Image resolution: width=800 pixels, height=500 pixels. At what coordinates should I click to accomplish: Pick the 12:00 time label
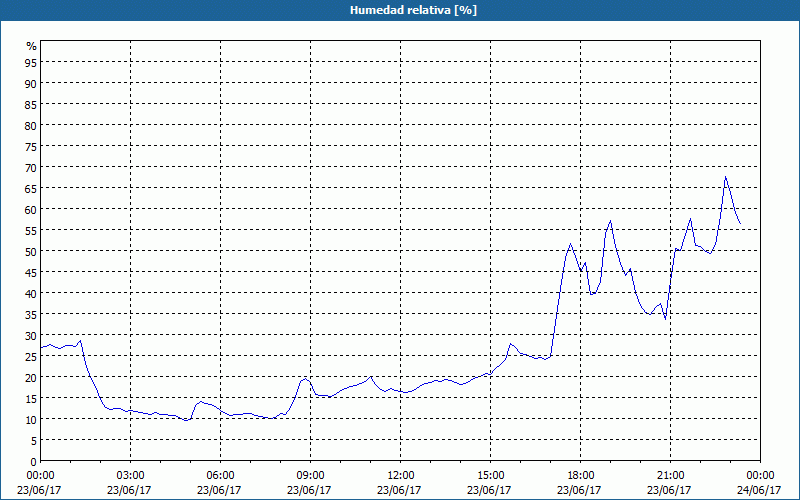(401, 476)
